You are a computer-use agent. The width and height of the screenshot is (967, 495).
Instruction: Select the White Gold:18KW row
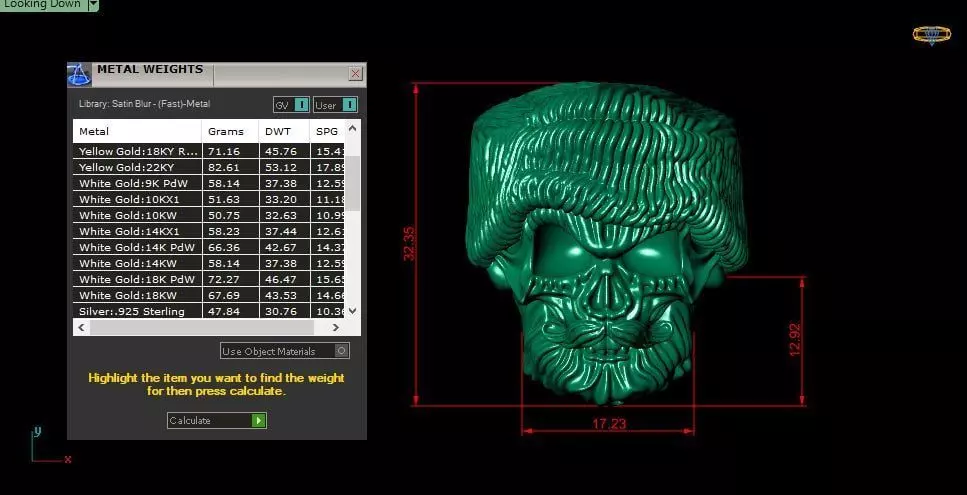(208, 295)
